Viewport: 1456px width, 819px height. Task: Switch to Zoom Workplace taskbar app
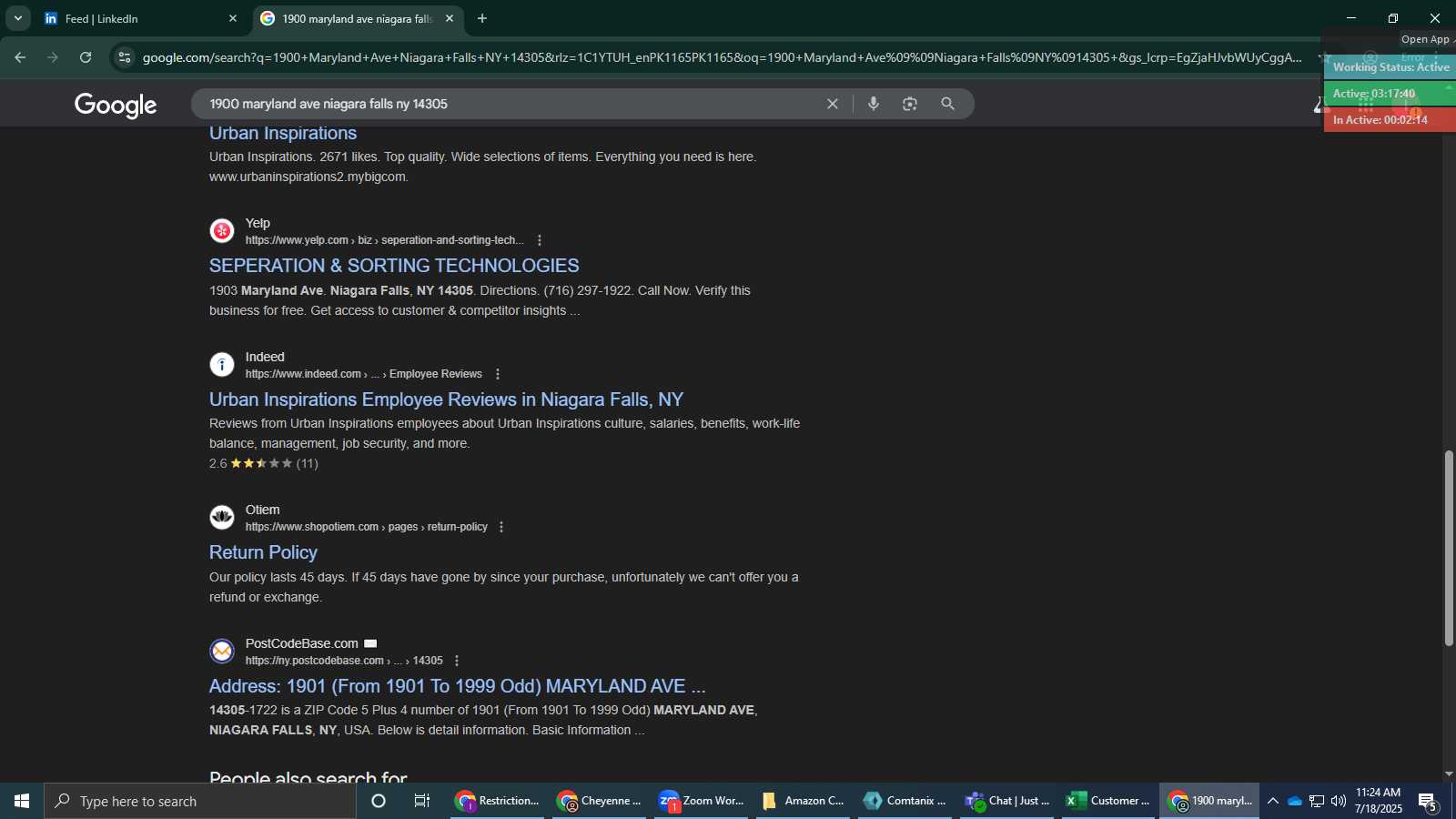click(x=701, y=801)
